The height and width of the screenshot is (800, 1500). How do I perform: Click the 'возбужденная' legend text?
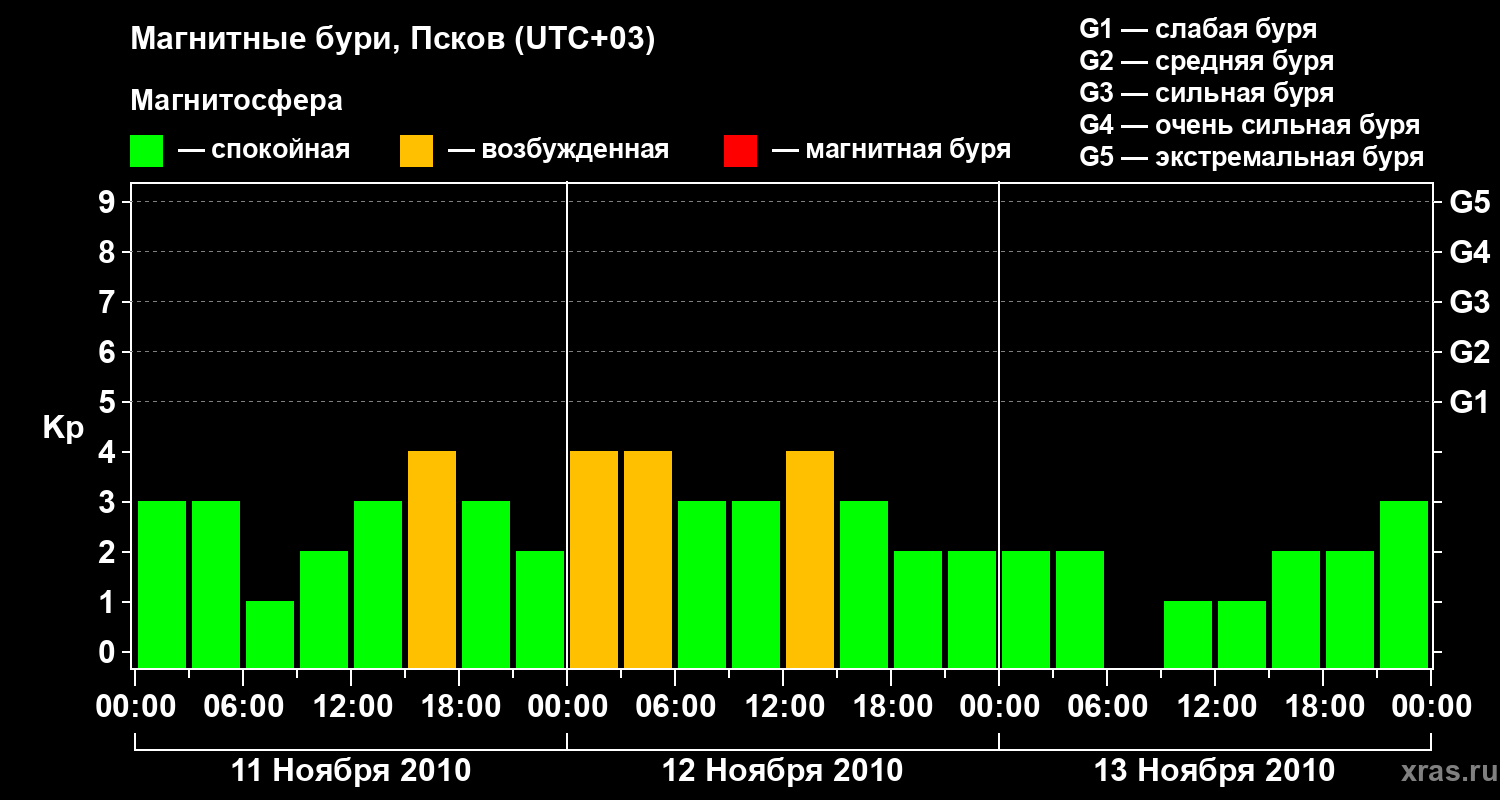tap(575, 151)
